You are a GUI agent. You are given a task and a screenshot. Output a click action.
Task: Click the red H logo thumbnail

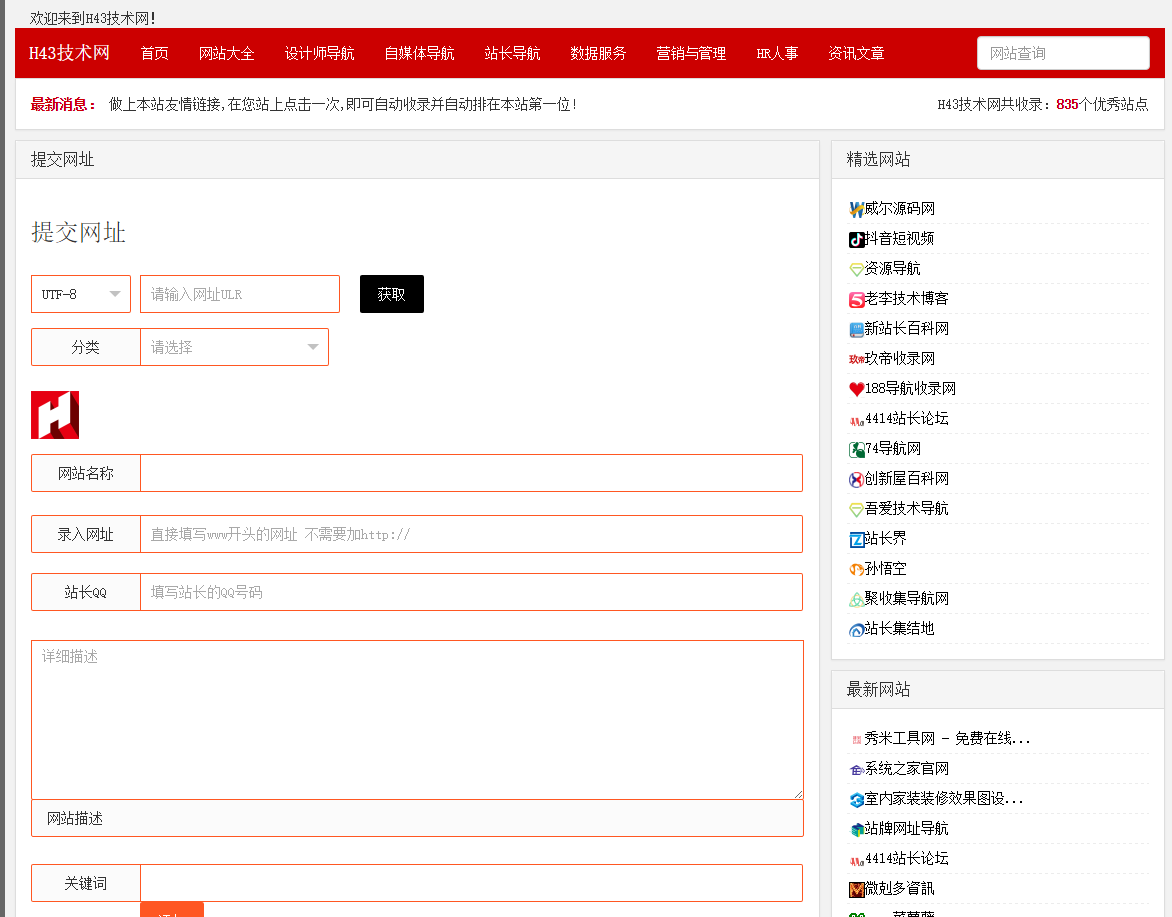click(x=55, y=415)
